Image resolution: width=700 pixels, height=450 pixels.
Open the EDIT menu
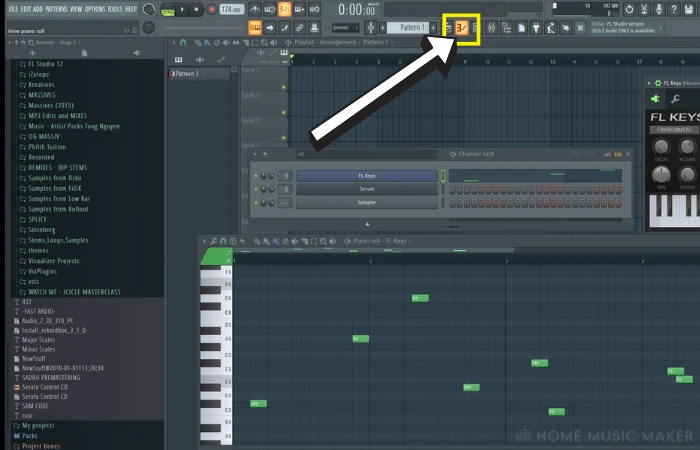[25, 9]
